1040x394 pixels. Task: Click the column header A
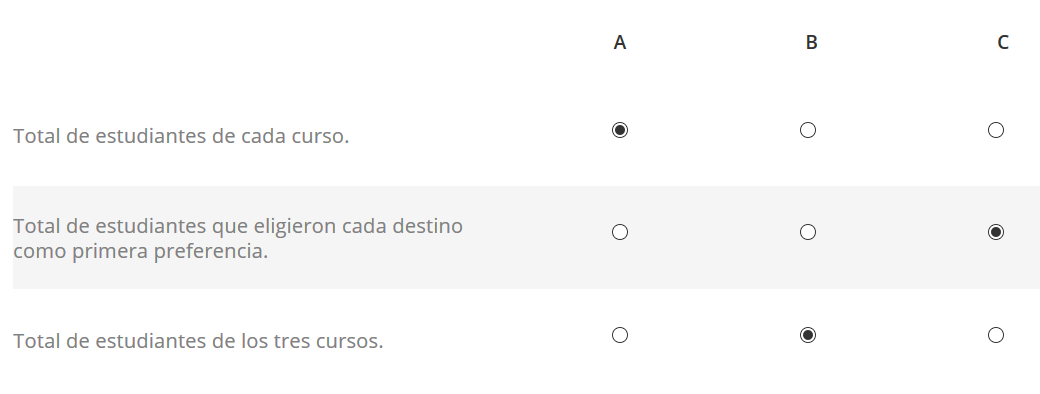pyautogui.click(x=619, y=42)
